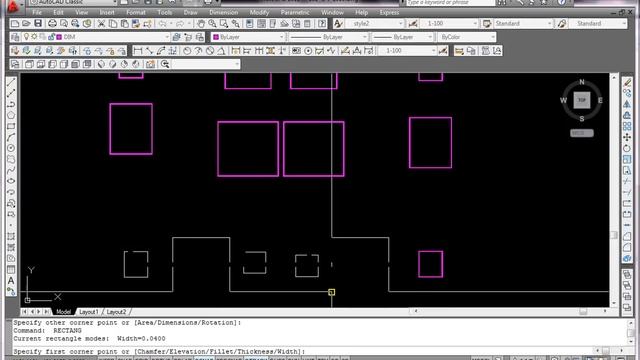Viewport: 640px width, 360px height.
Task: Open the ByLayer color dropdown
Action: point(281,37)
